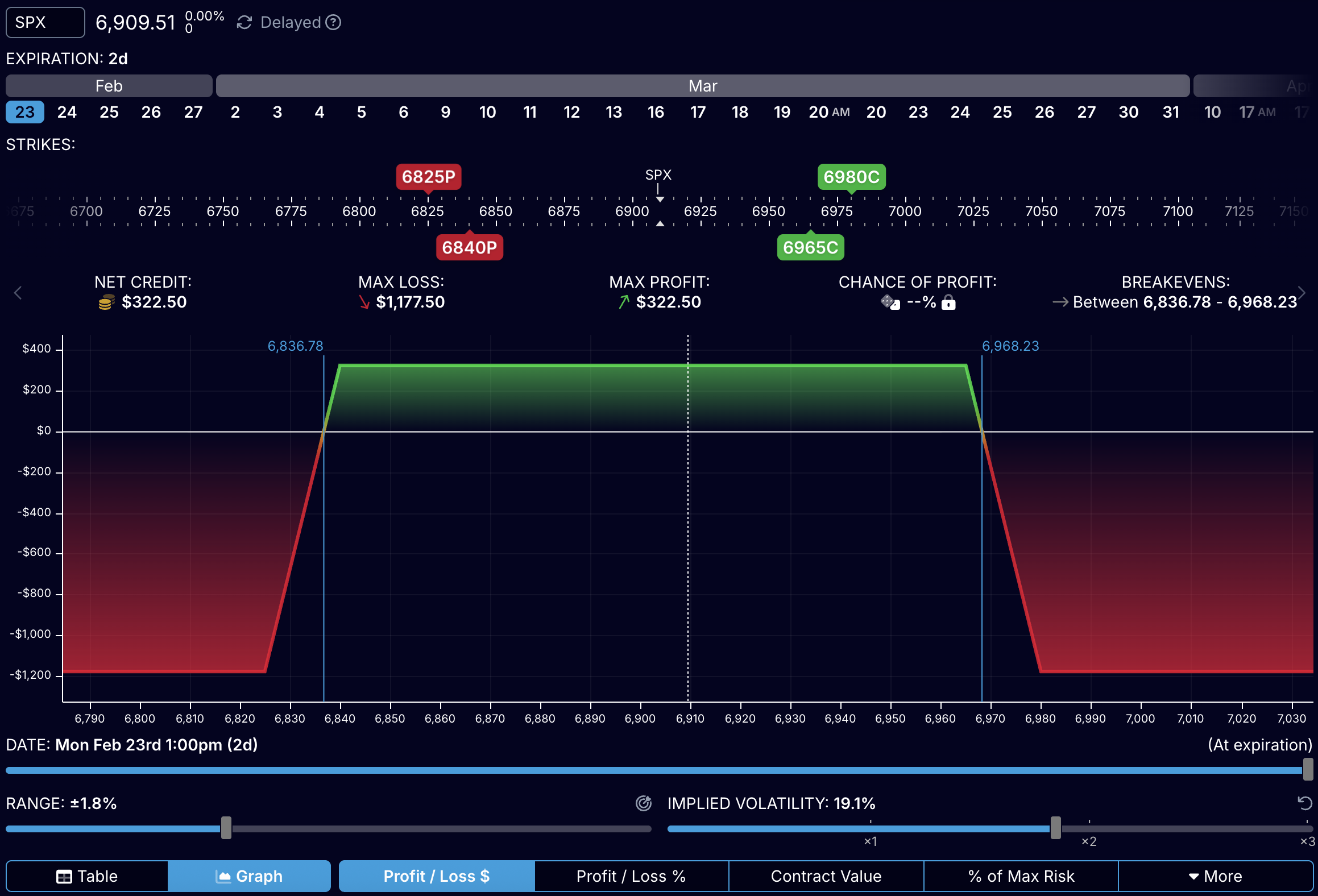Select the 6825P strike tag
This screenshot has height=896, width=1318.
pos(429,177)
